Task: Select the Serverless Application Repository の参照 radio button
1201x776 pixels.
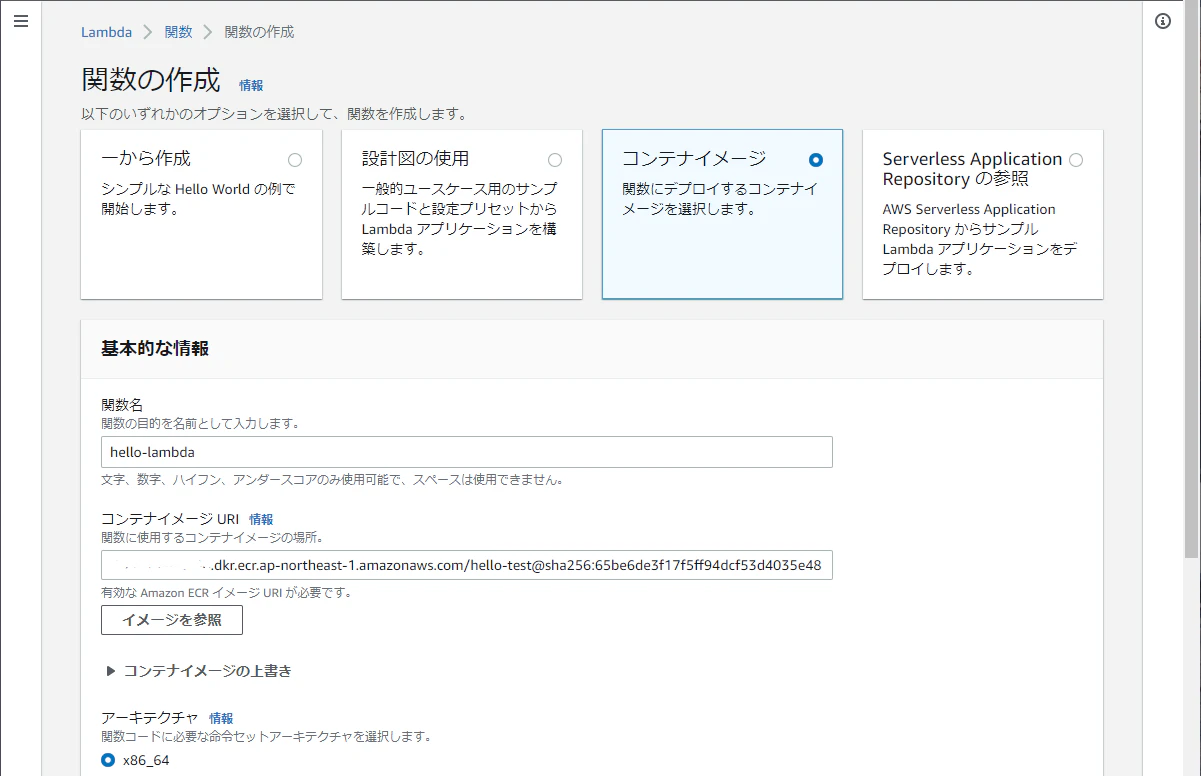Action: 1075,159
